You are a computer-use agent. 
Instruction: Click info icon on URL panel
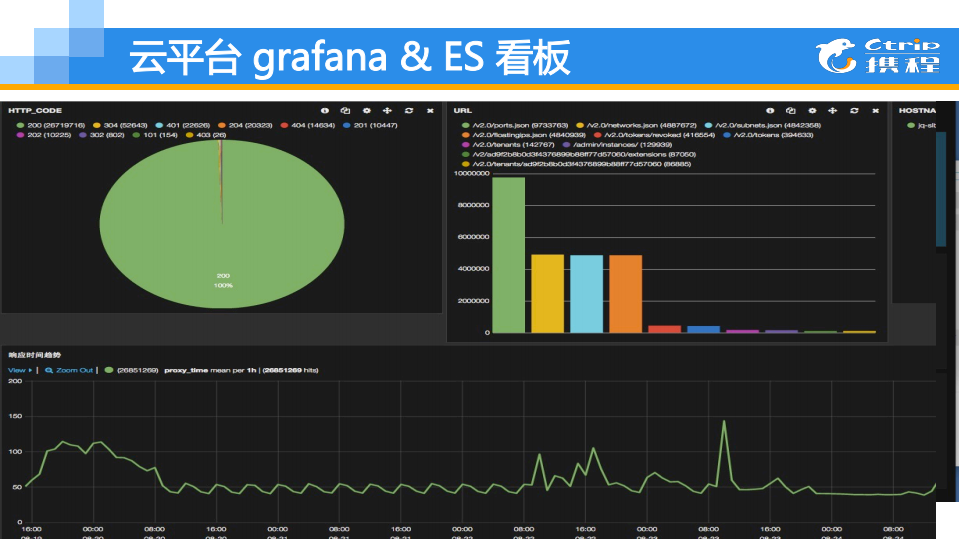(770, 110)
